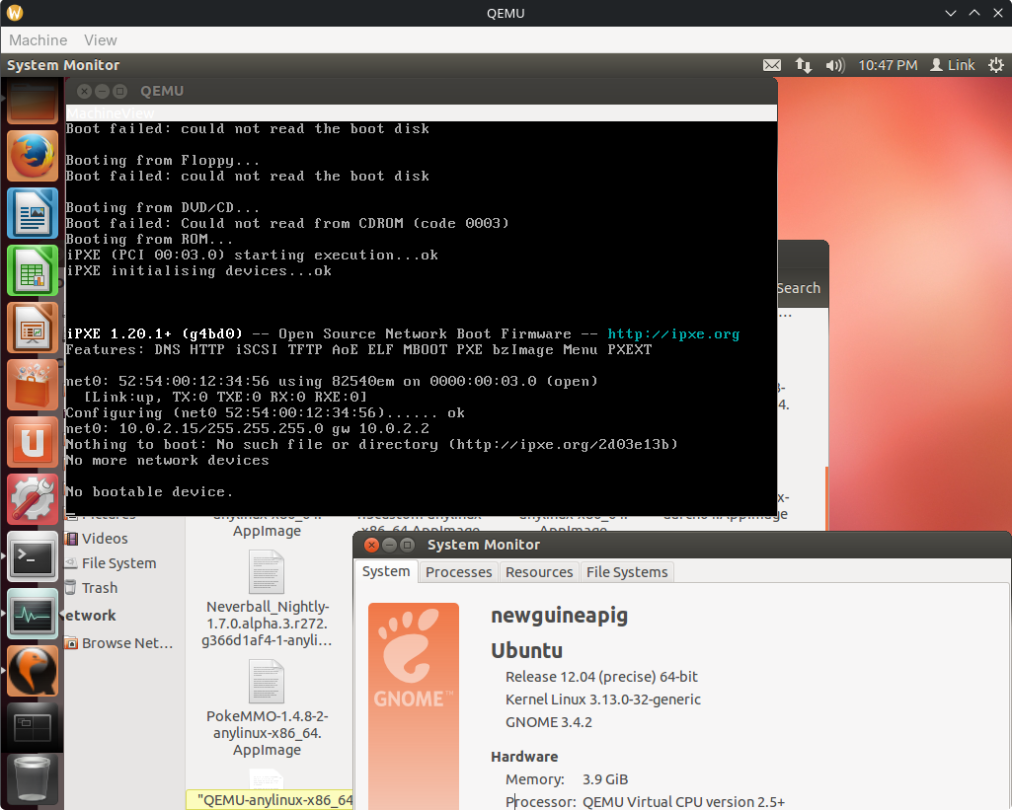This screenshot has width=1012, height=810.
Task: Select the System tab in System Monitor
Action: point(386,571)
